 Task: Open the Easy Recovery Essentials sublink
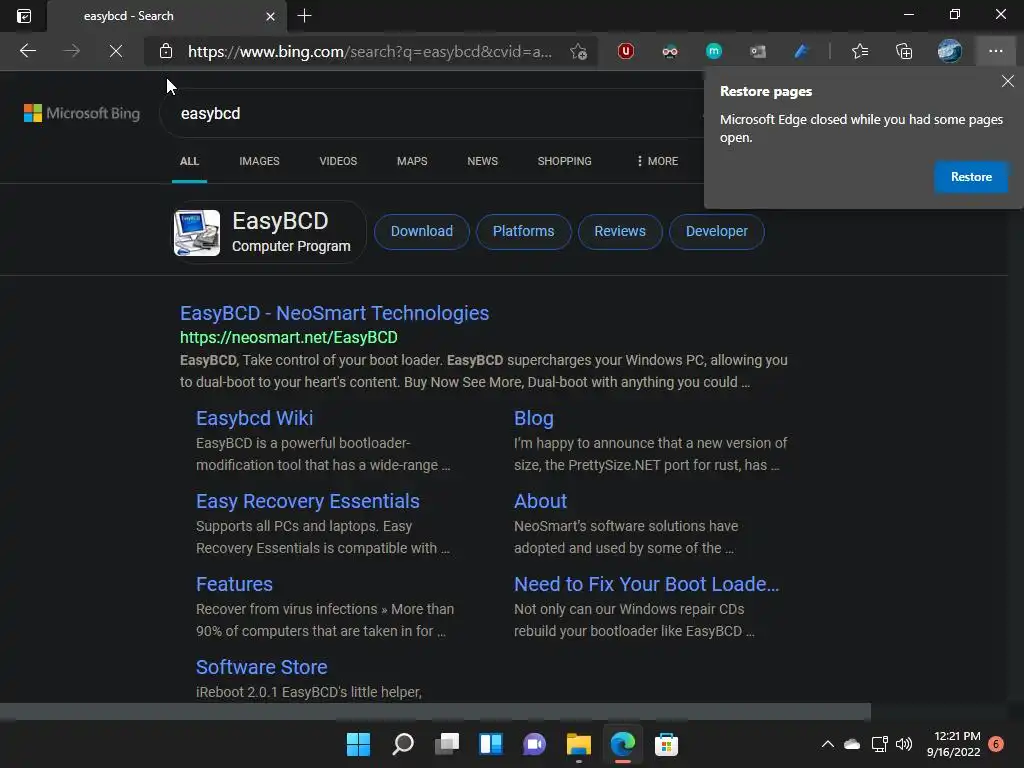(308, 501)
